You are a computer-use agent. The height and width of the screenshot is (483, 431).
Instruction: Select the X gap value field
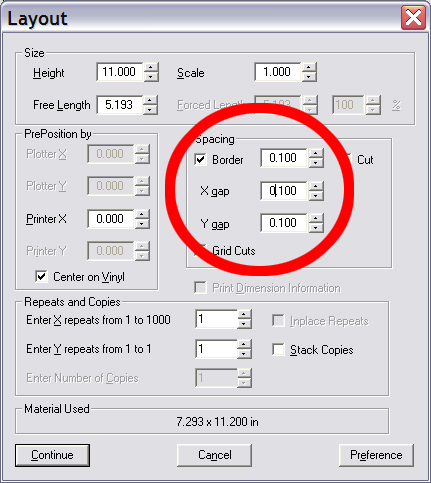[284, 191]
